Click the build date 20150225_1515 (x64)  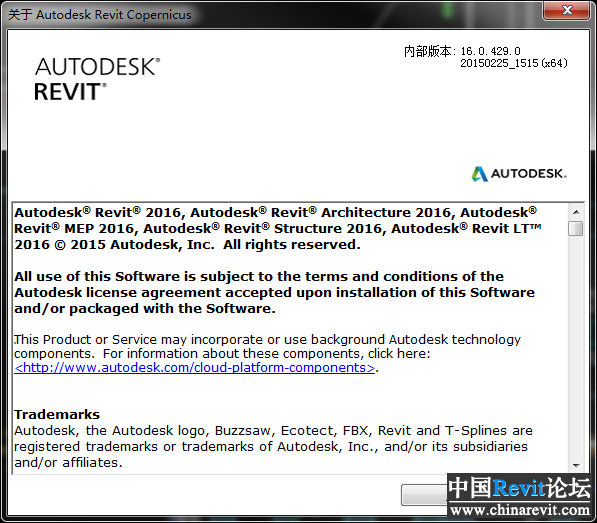(x=514, y=63)
